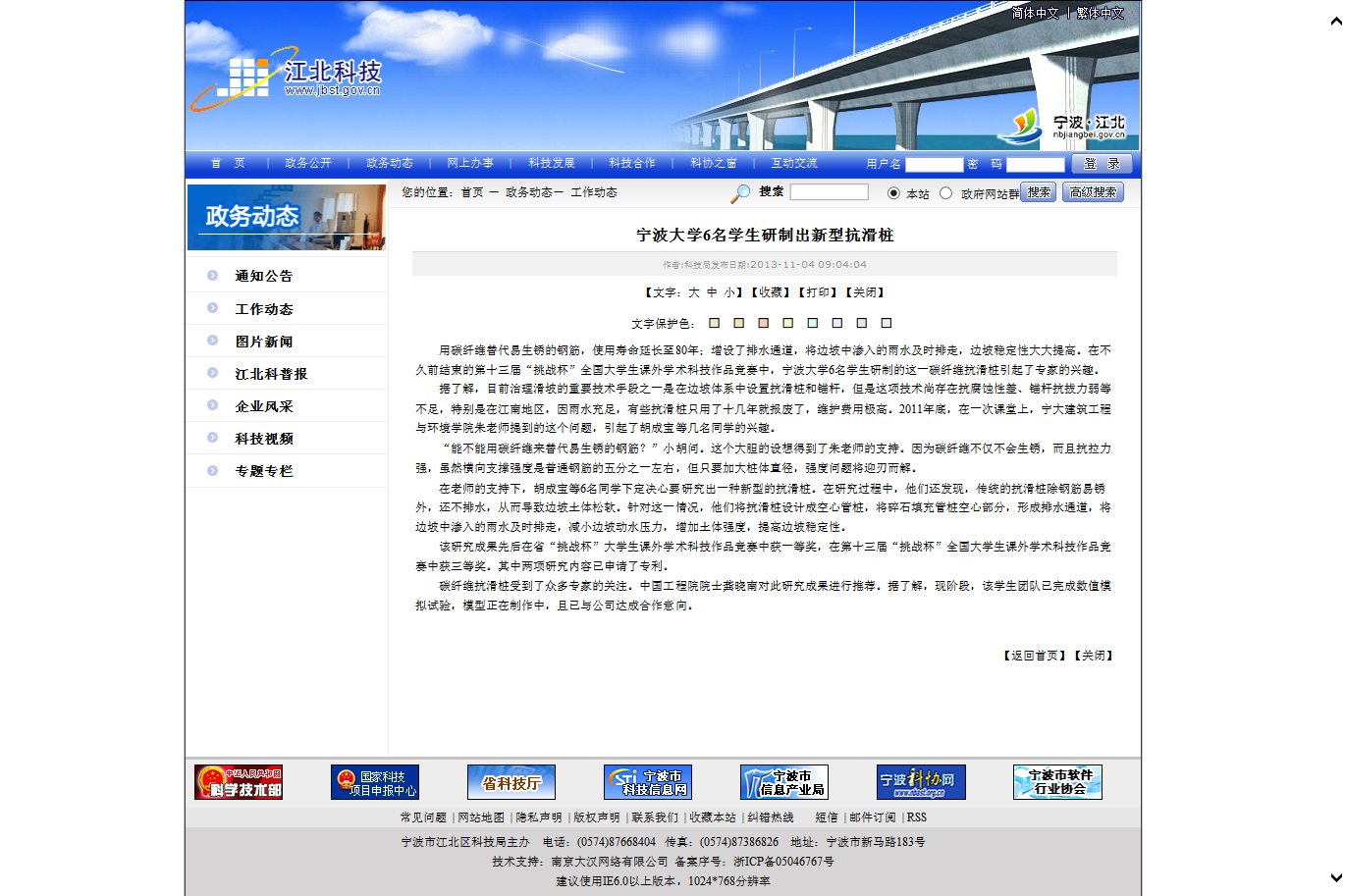1345x896 pixels.
Task: Click the 用户名 username input field
Action: click(x=934, y=165)
